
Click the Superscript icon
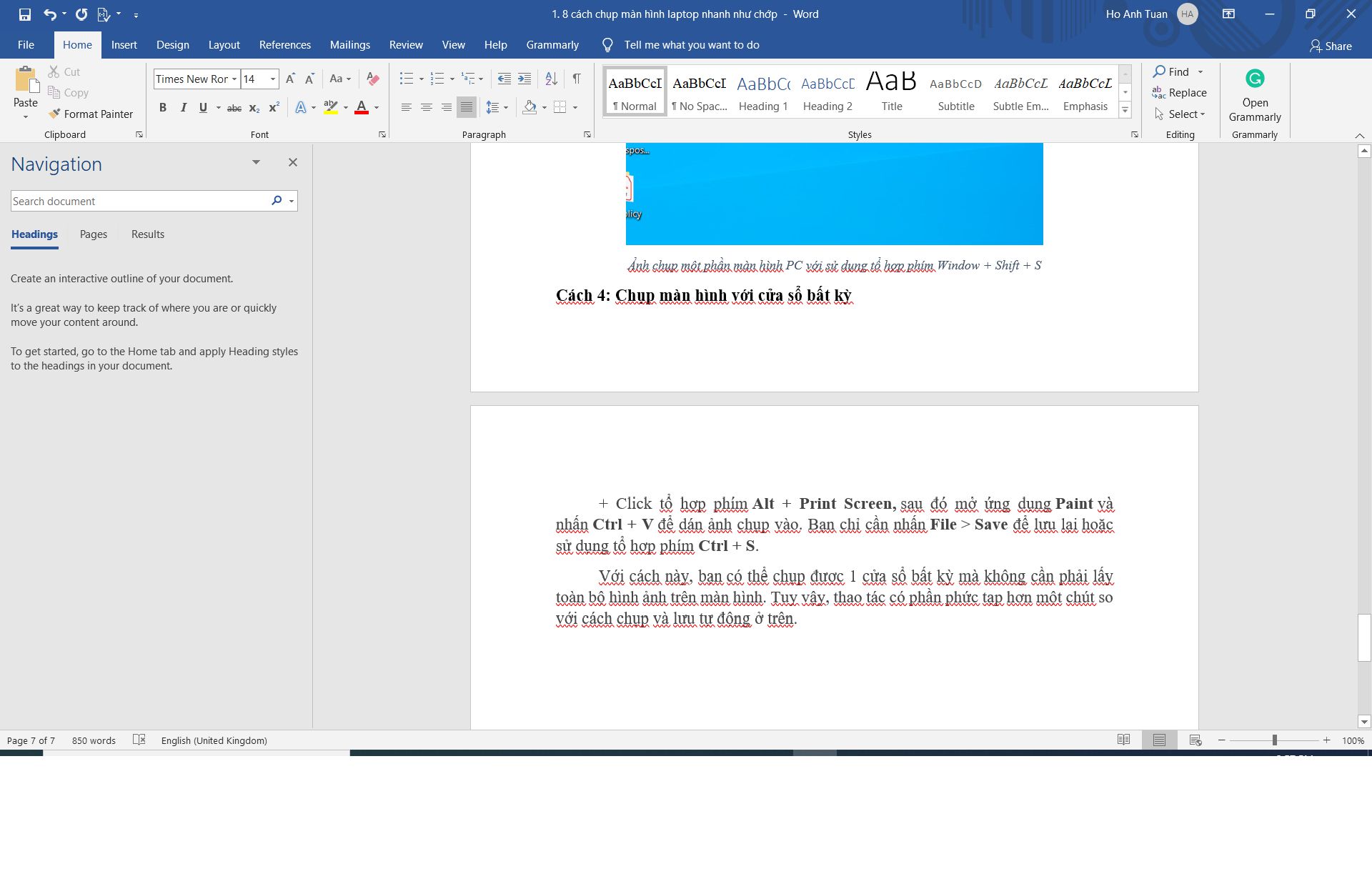click(274, 108)
